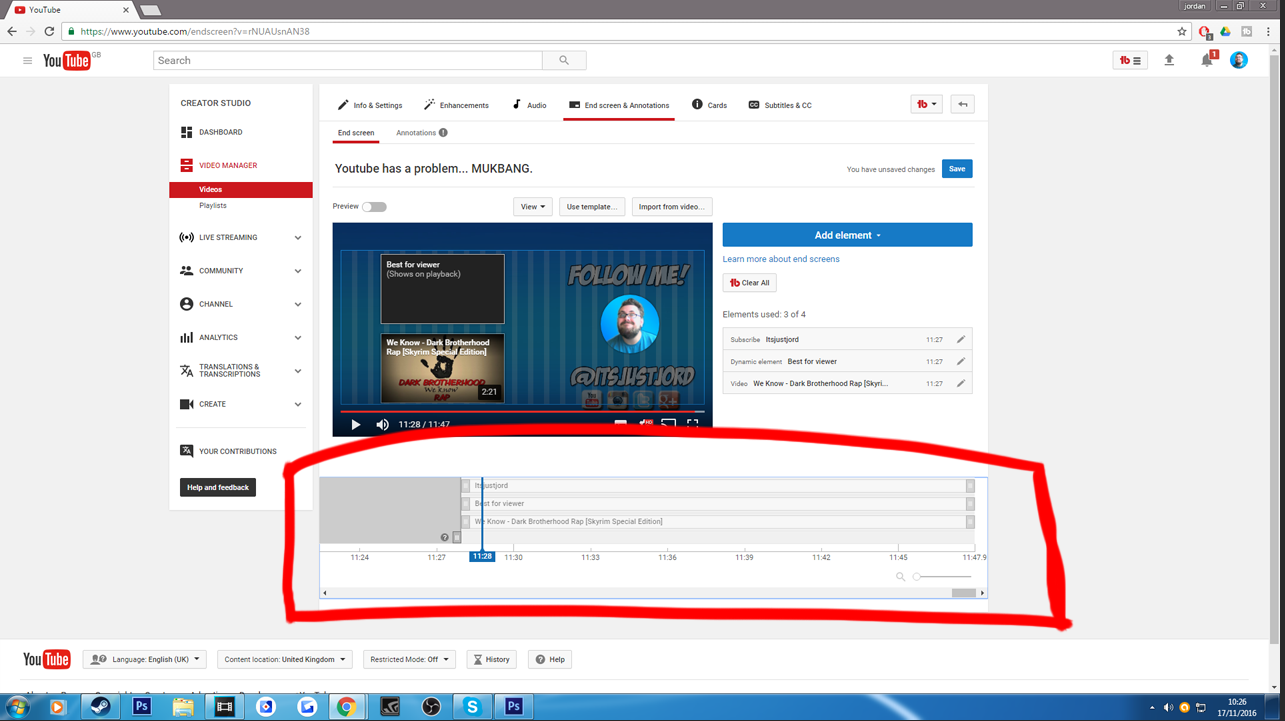Screen dimensions: 1285x721
Task: Click the upload arrow icon
Action: click(1169, 61)
